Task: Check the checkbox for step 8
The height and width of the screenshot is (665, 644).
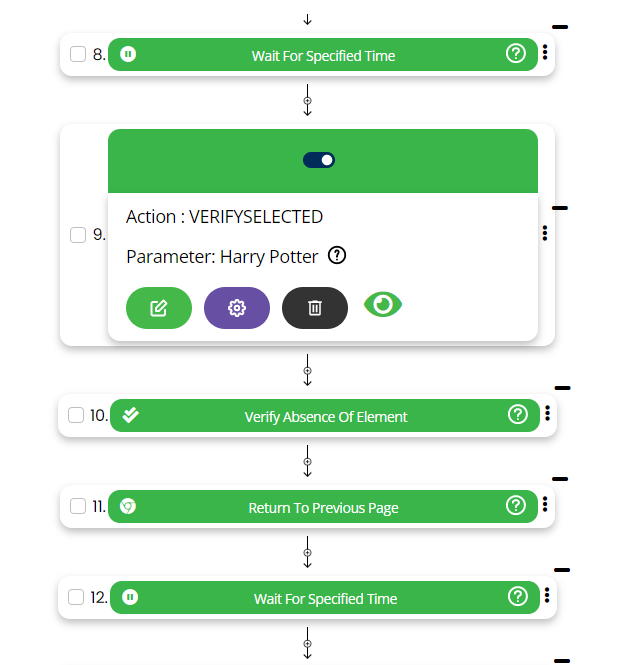Action: [x=79, y=55]
